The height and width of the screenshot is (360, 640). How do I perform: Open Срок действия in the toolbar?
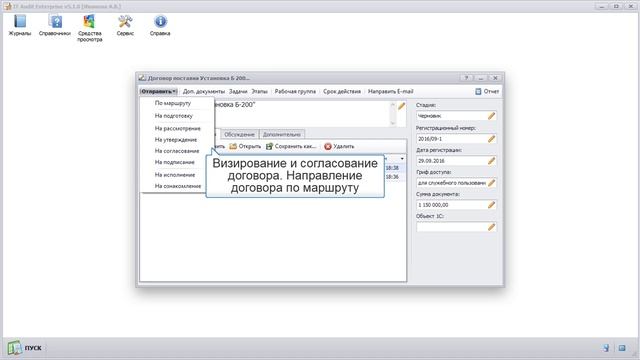pos(342,91)
